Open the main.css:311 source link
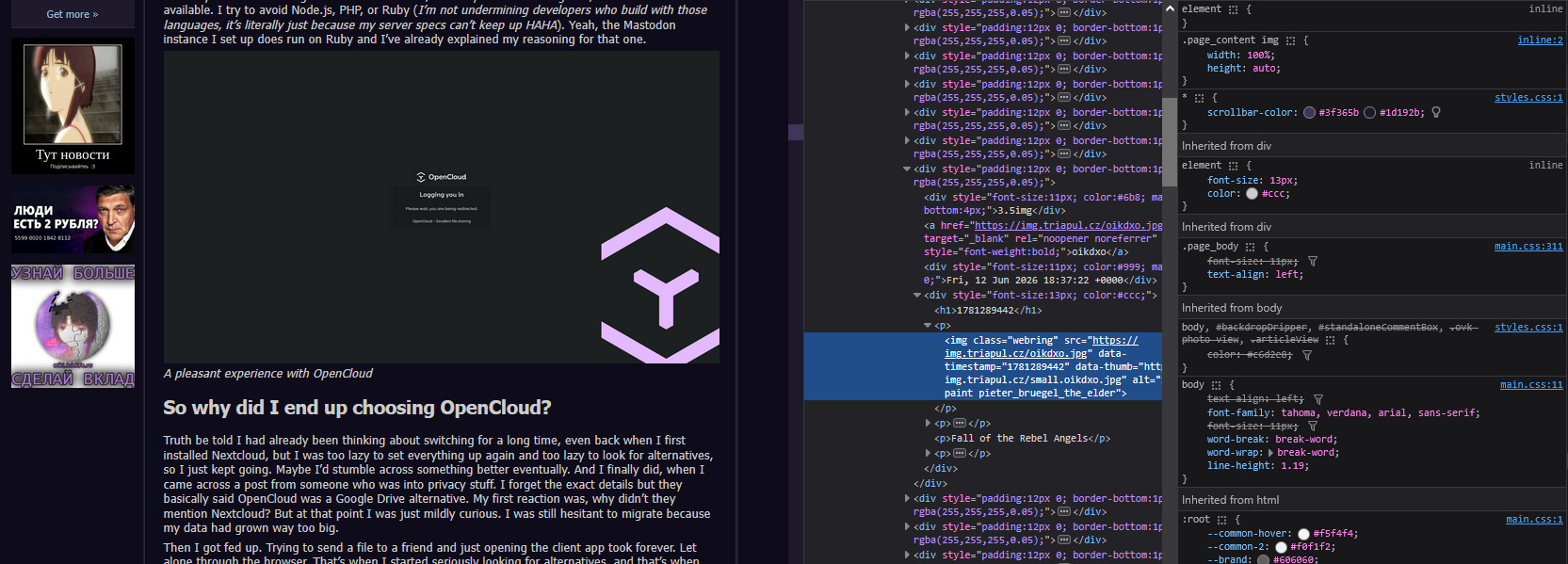Viewport: 1568px width, 564px height. (1528, 247)
